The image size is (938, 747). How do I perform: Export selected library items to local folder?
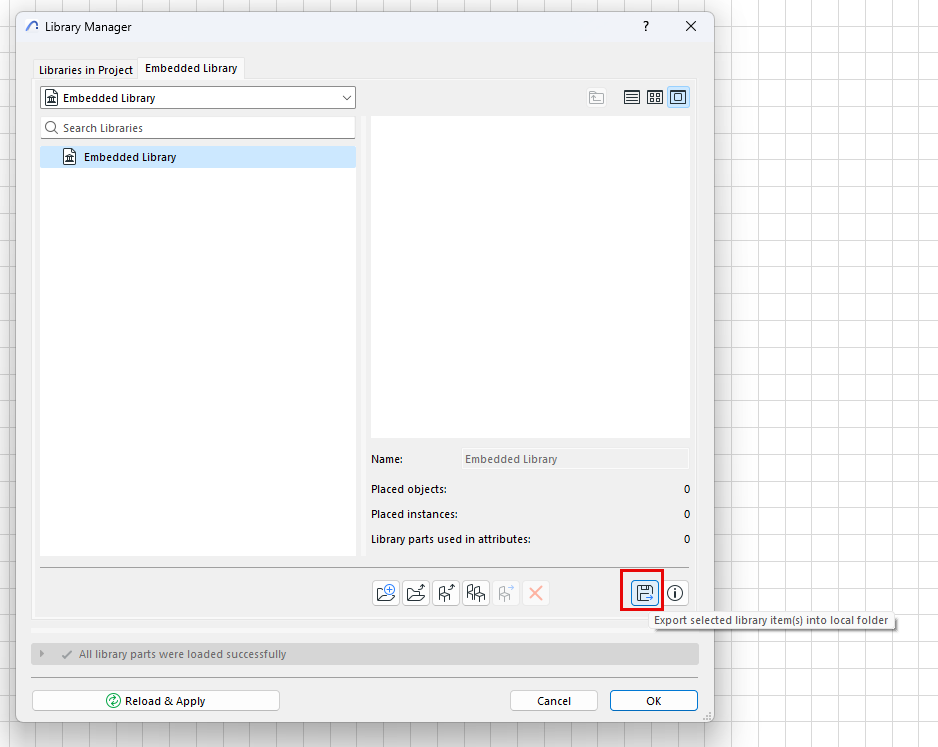645,593
